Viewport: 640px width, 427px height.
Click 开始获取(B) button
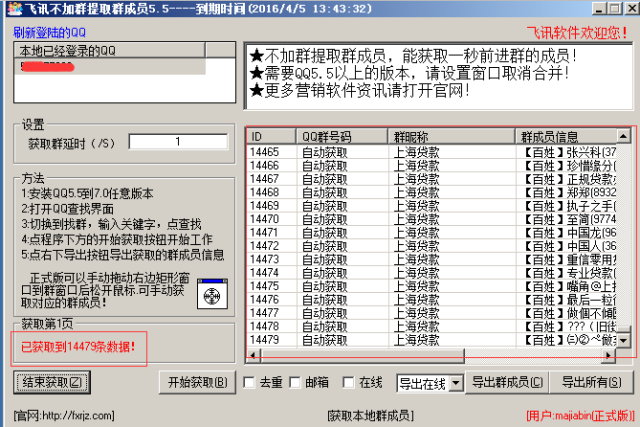click(198, 383)
